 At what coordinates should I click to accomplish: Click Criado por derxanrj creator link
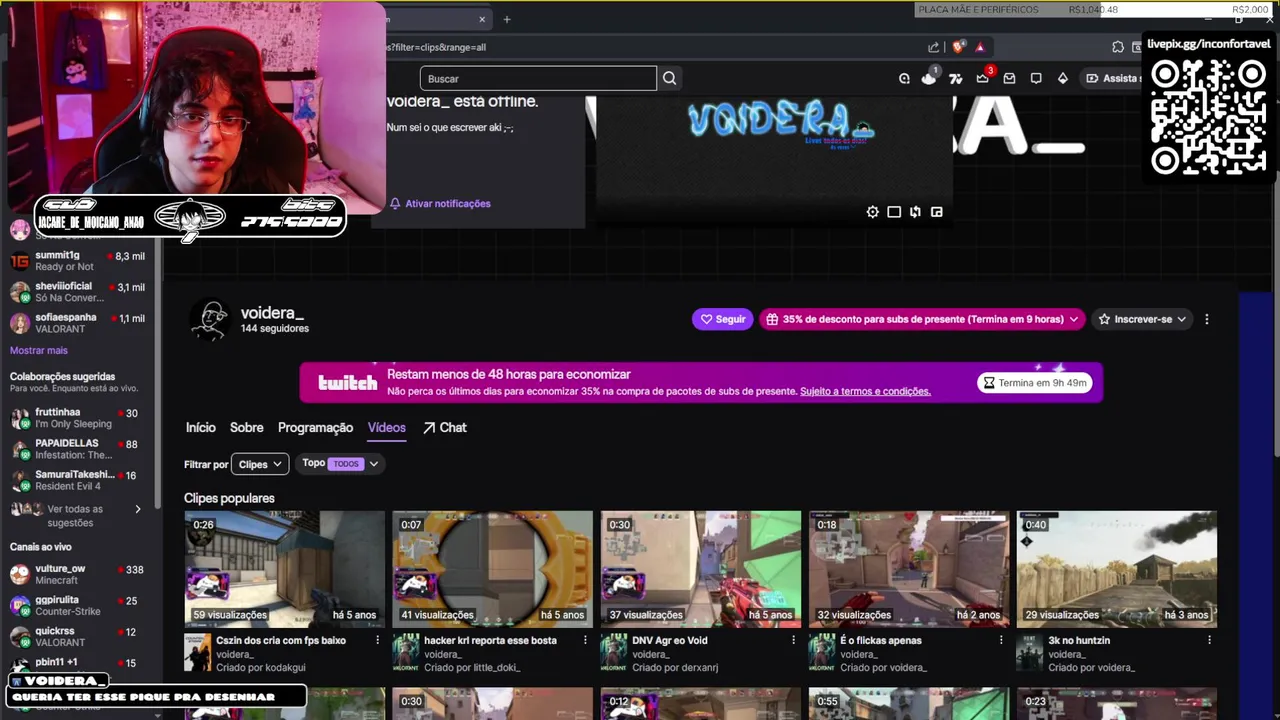tap(675, 667)
